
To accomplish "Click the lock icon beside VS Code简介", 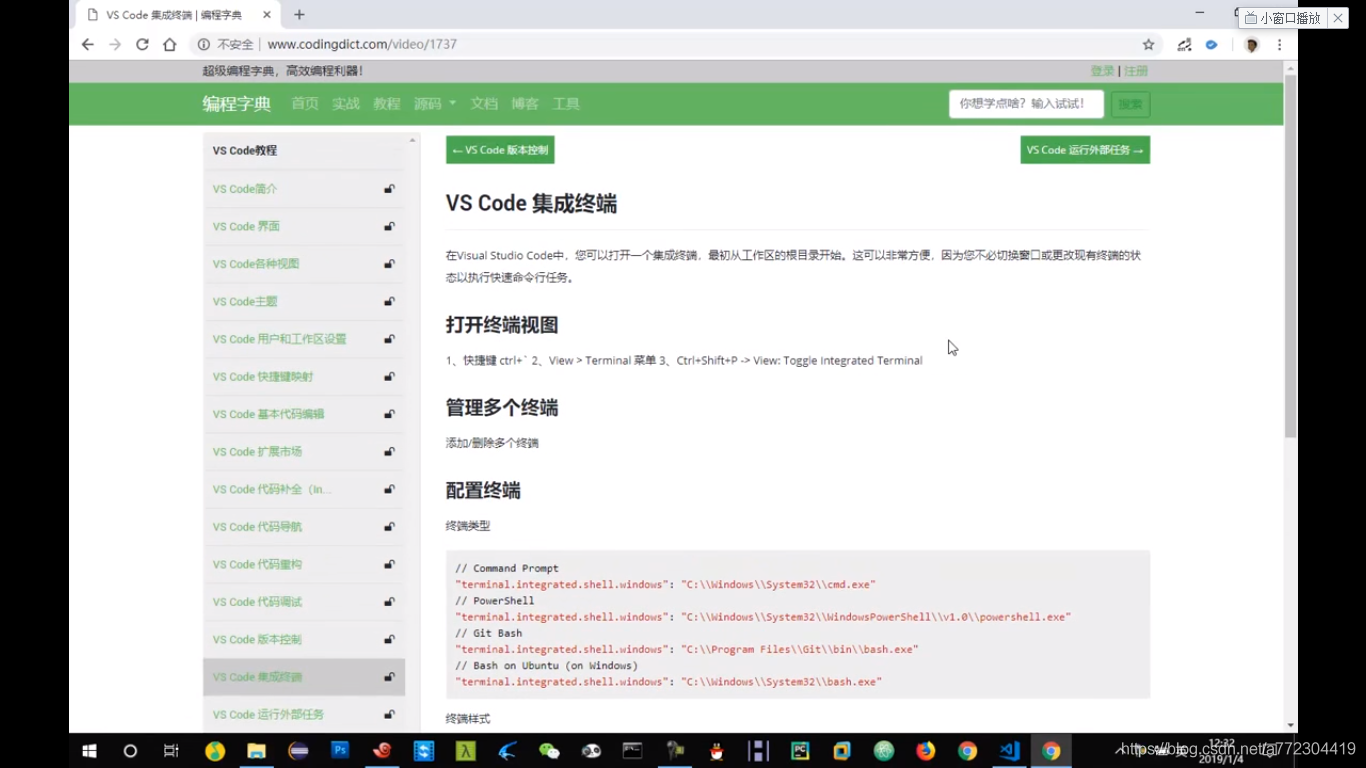I will tap(389, 189).
